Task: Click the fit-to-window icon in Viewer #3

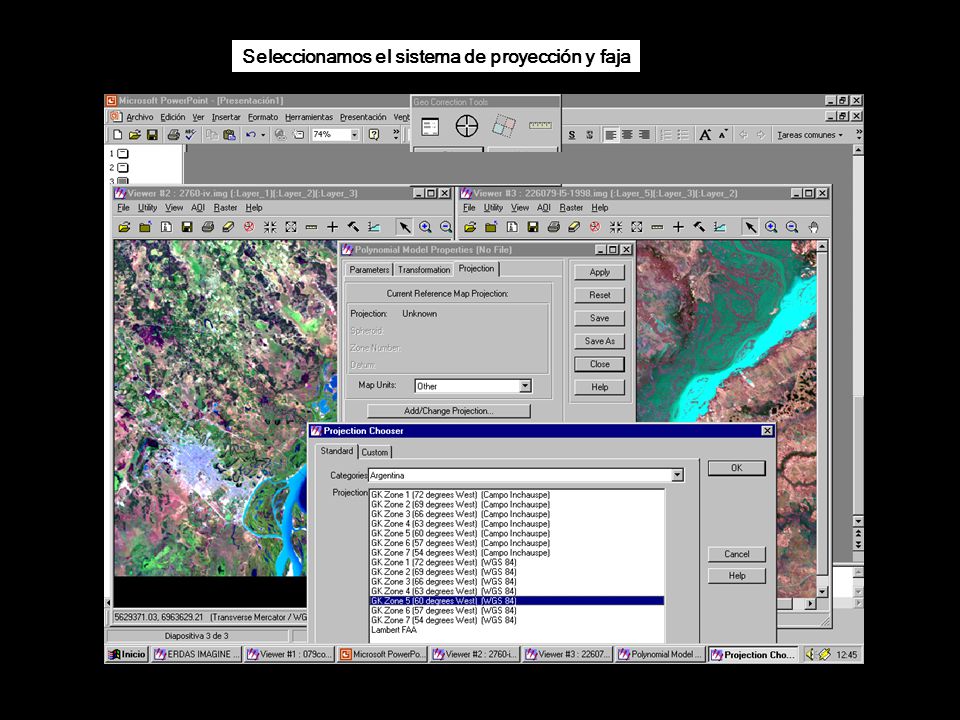Action: point(637,227)
